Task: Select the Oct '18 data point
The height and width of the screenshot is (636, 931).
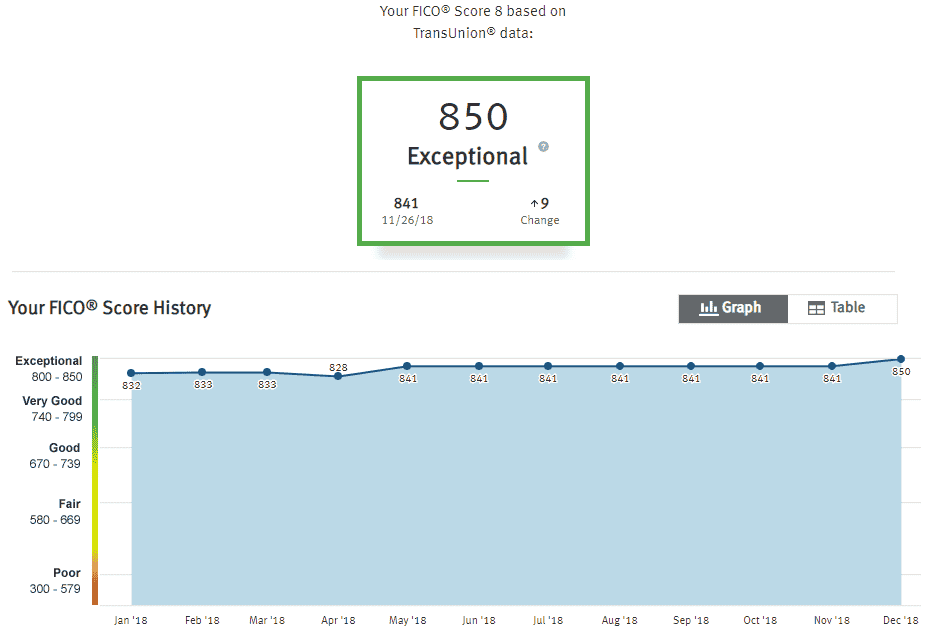Action: pos(759,366)
